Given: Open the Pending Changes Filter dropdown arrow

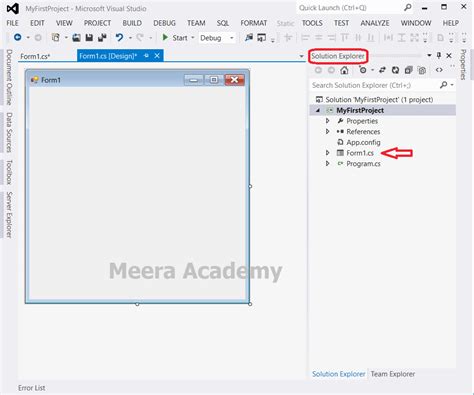Looking at the screenshot, I should click(372, 70).
